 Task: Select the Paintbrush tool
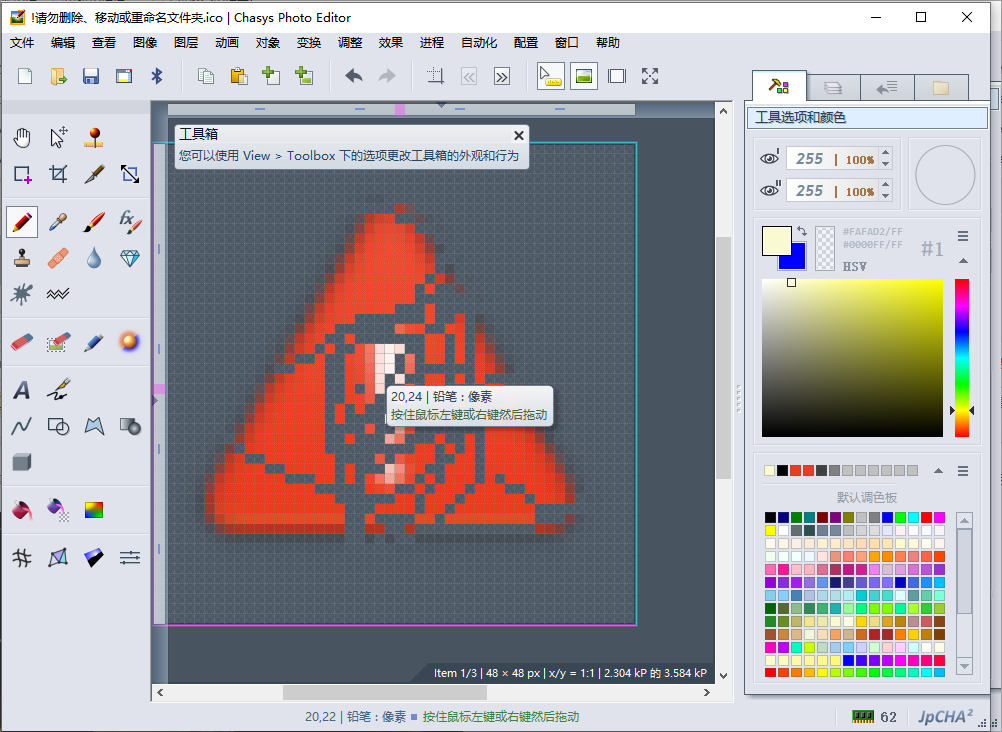click(x=93, y=222)
